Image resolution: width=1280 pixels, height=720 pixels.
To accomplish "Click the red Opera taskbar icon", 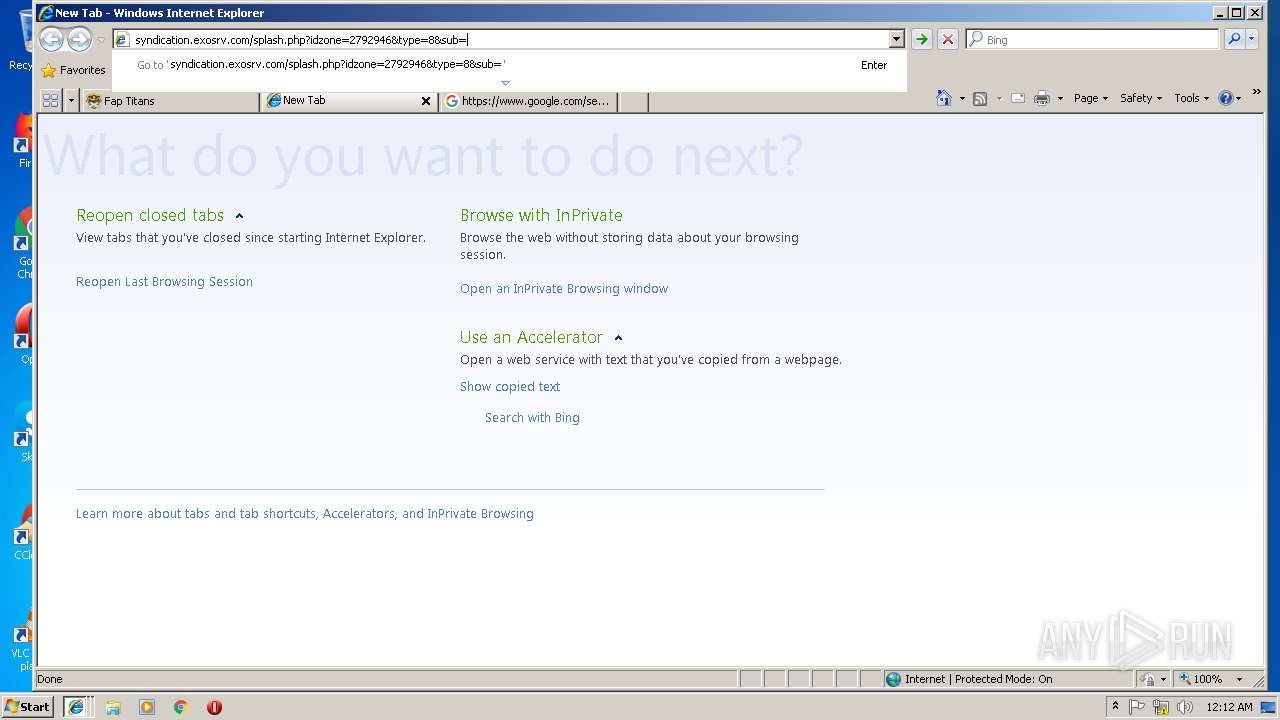I will click(214, 707).
